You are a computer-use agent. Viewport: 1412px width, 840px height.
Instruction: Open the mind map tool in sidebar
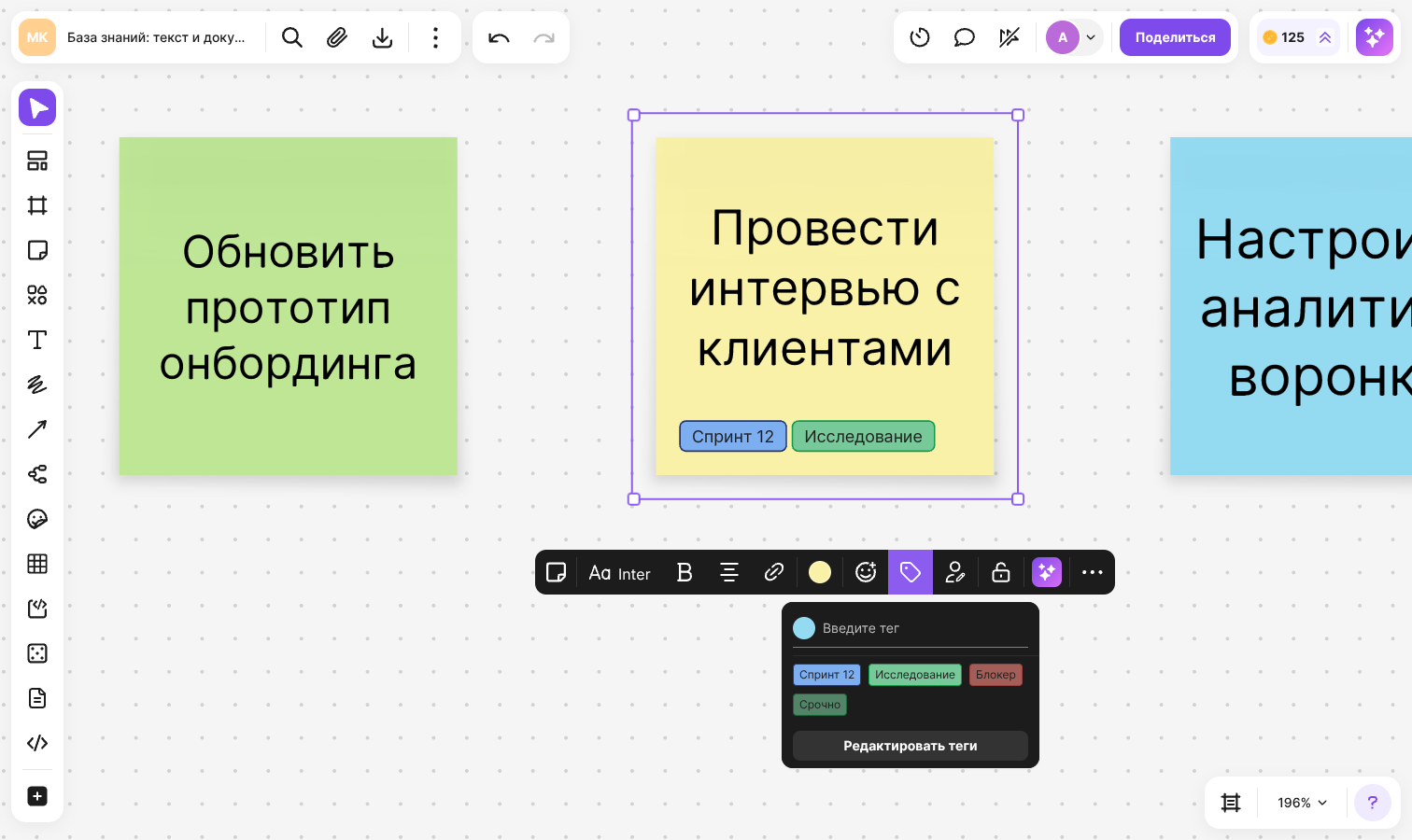[x=37, y=474]
